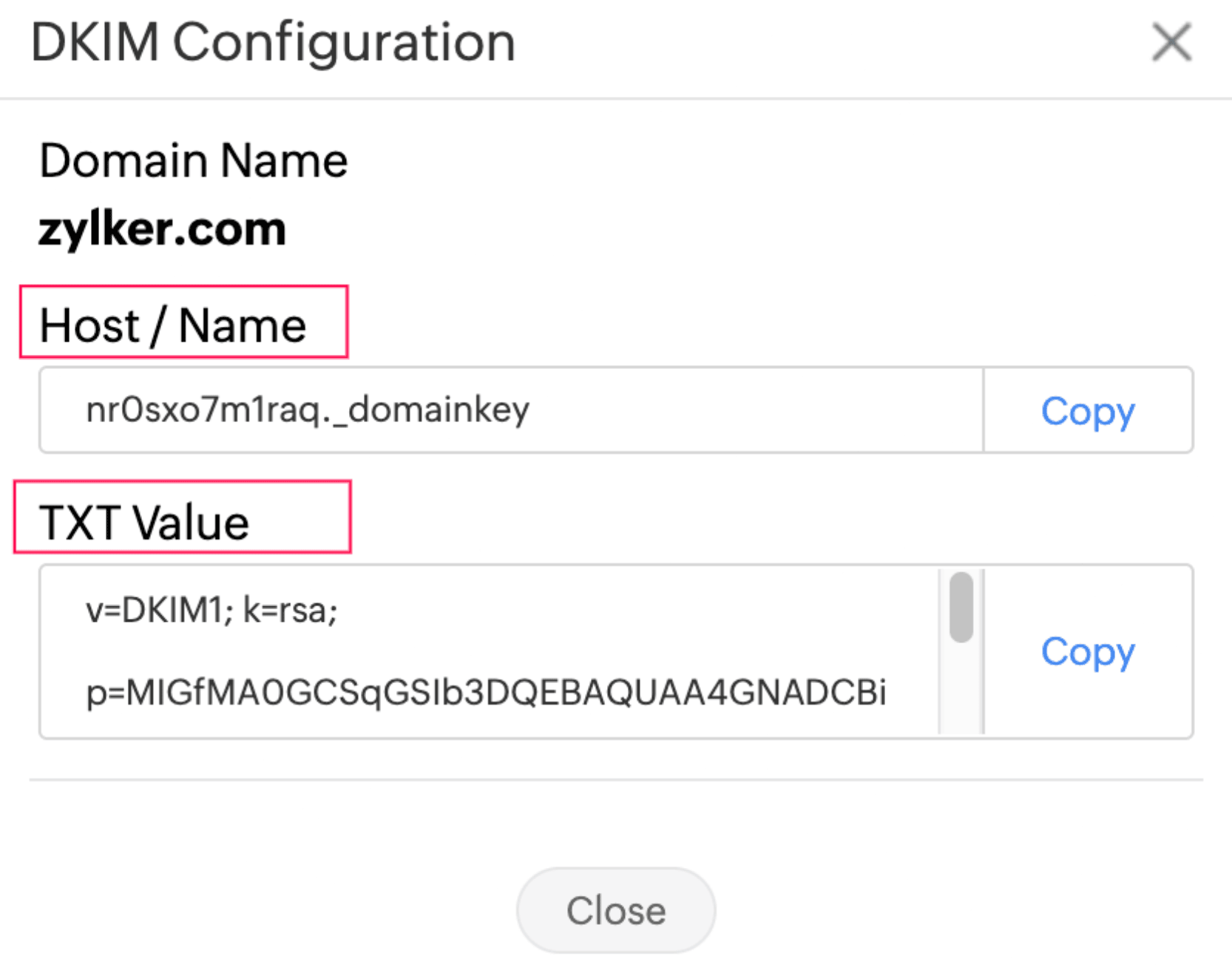Copy the TXT Value record
Viewport: 1232px width, 967px height.
[x=1087, y=652]
